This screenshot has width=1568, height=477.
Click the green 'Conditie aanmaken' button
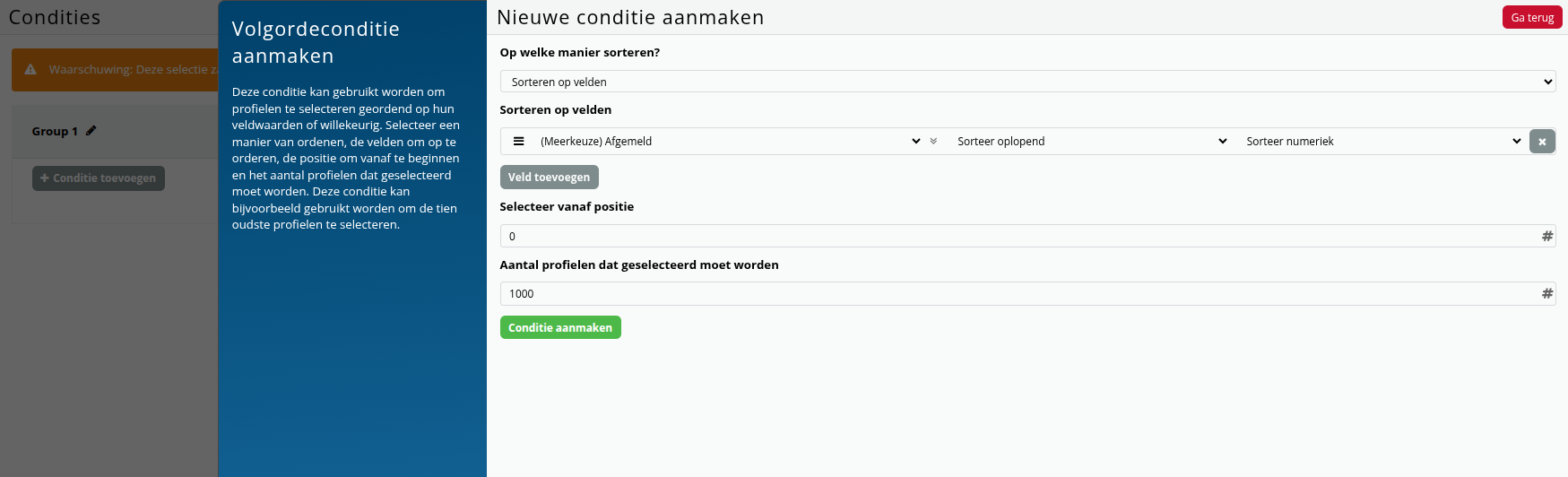pos(560,327)
